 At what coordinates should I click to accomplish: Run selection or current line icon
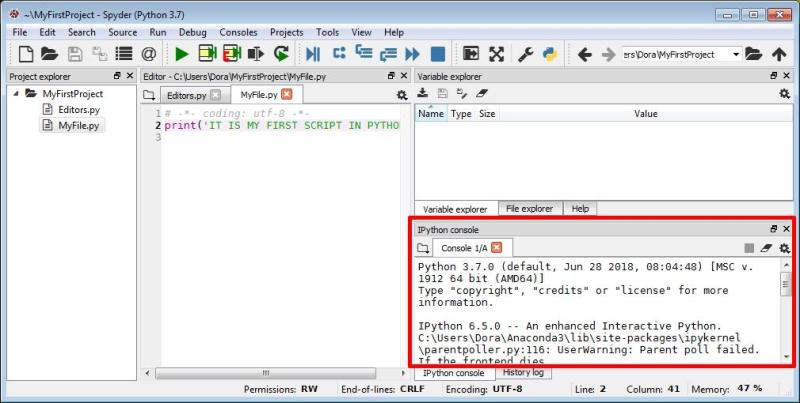click(x=256, y=54)
